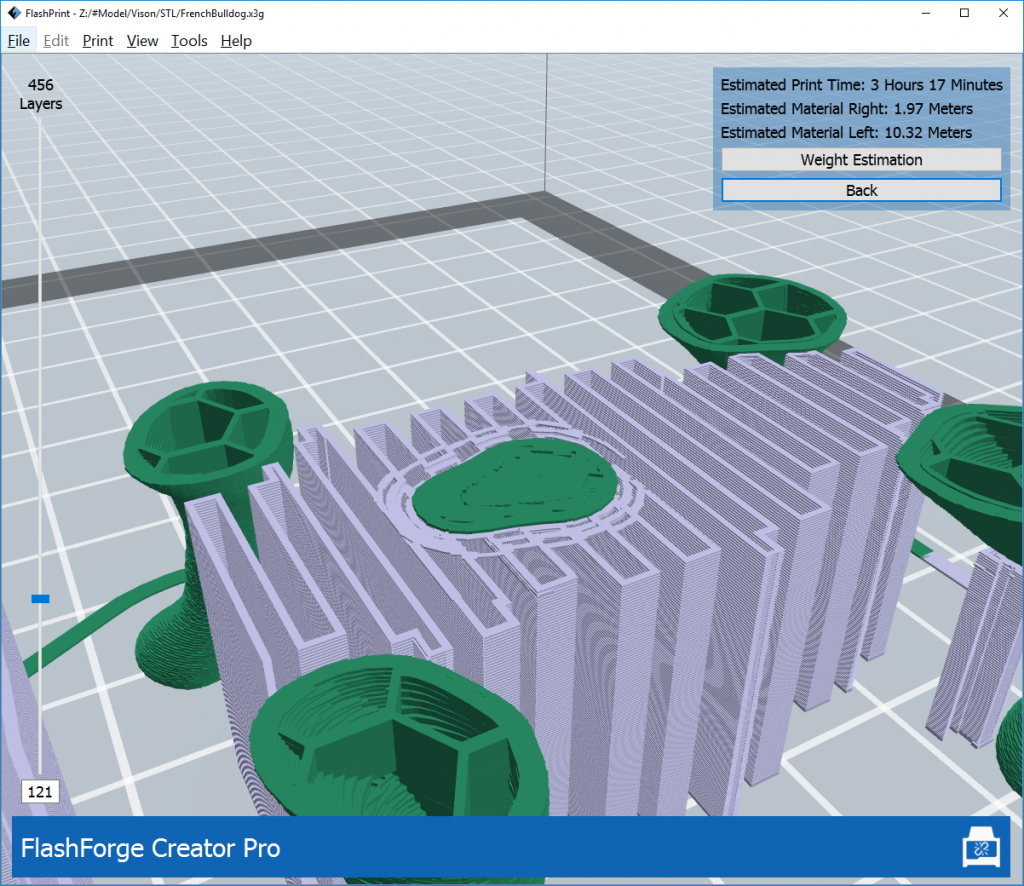The height and width of the screenshot is (886, 1024).
Task: Click the 'Estimated Material Right: 1.97 Meters' text
Action: 846,108
